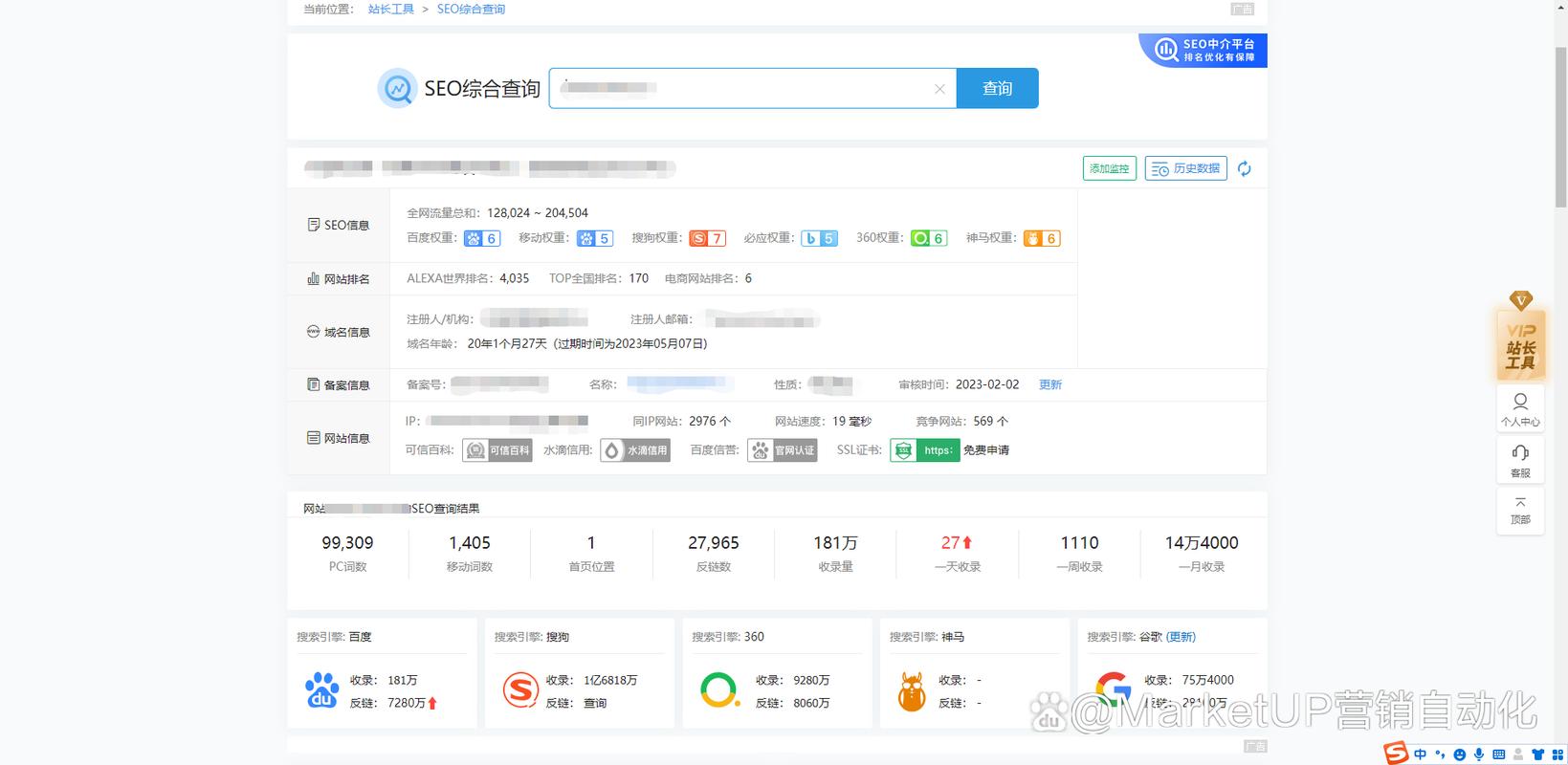Click the 27,965 反链数 value
The height and width of the screenshot is (765, 1568).
pos(714,542)
